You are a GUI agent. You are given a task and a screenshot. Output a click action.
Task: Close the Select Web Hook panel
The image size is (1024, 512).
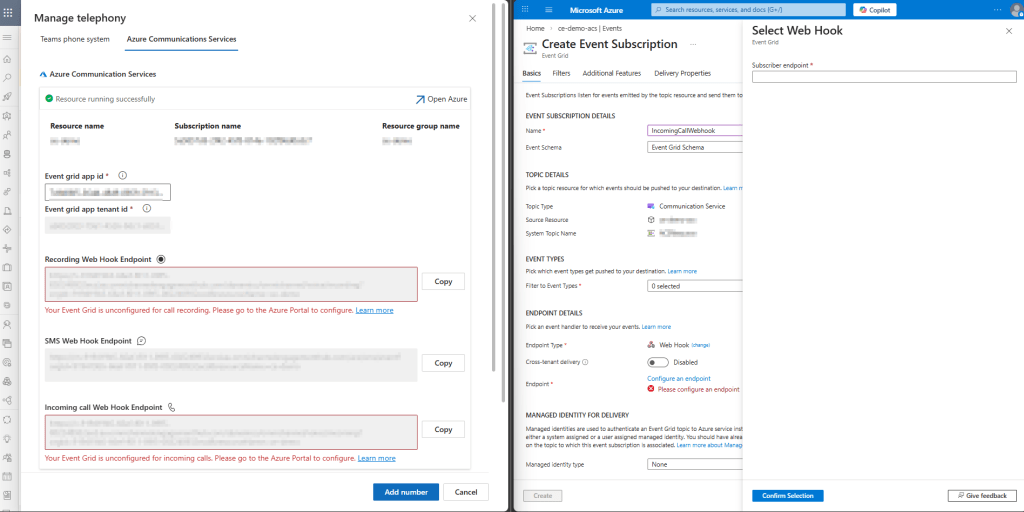pyautogui.click(x=1008, y=31)
